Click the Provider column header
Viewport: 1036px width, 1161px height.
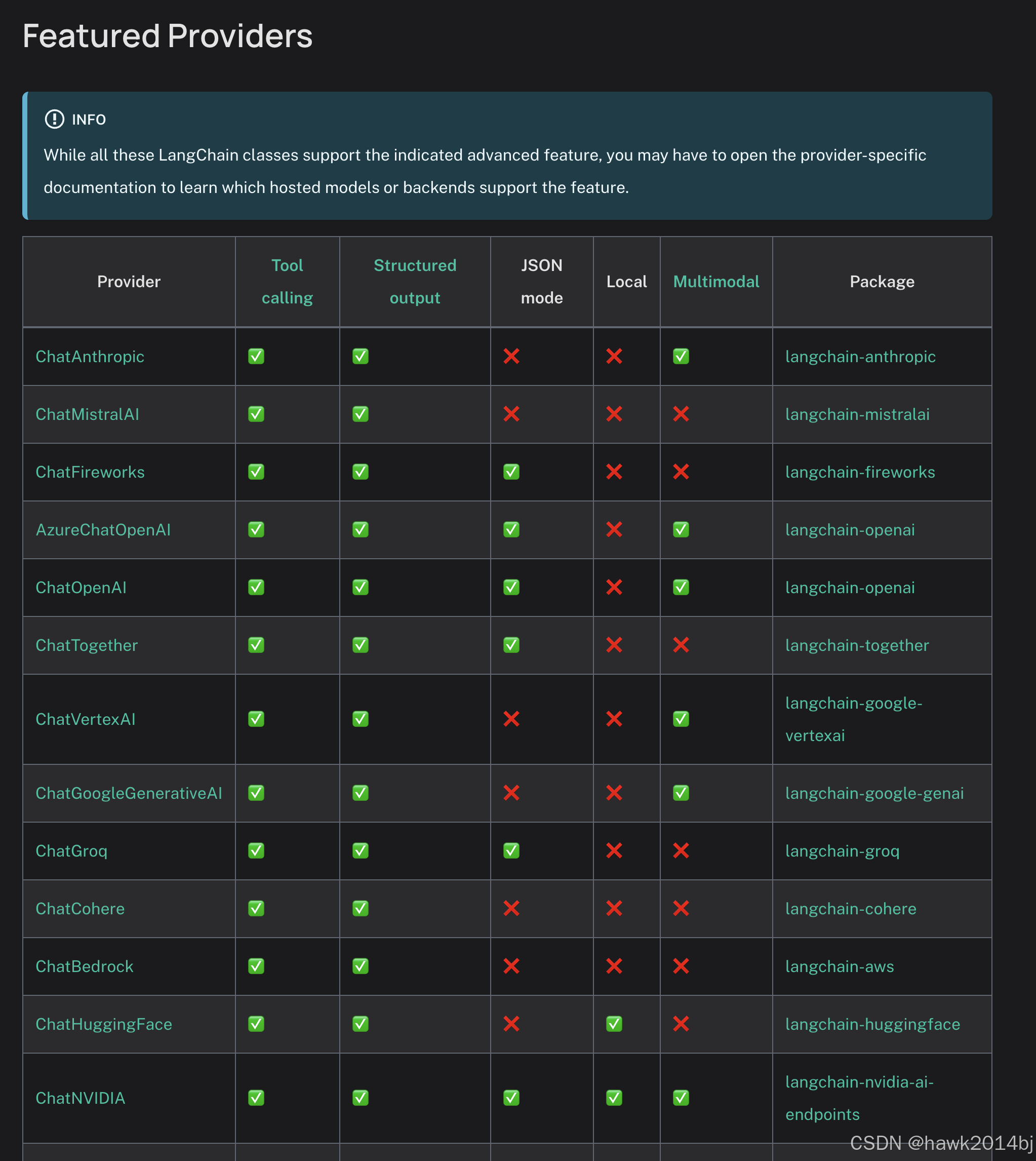click(129, 281)
